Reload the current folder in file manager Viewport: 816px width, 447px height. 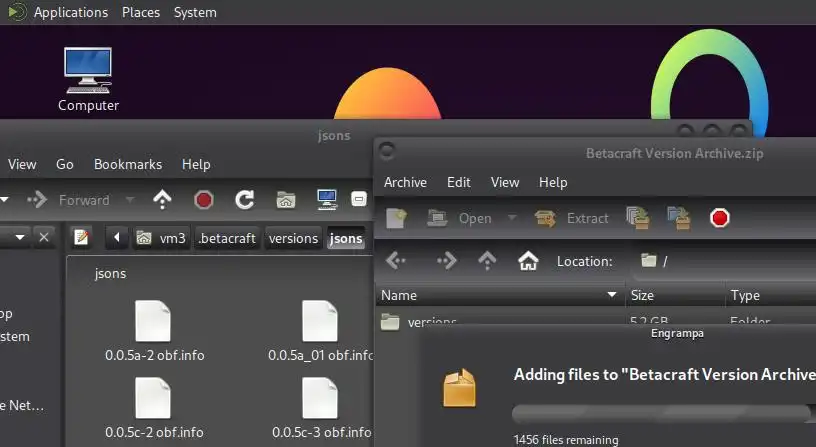(x=245, y=199)
